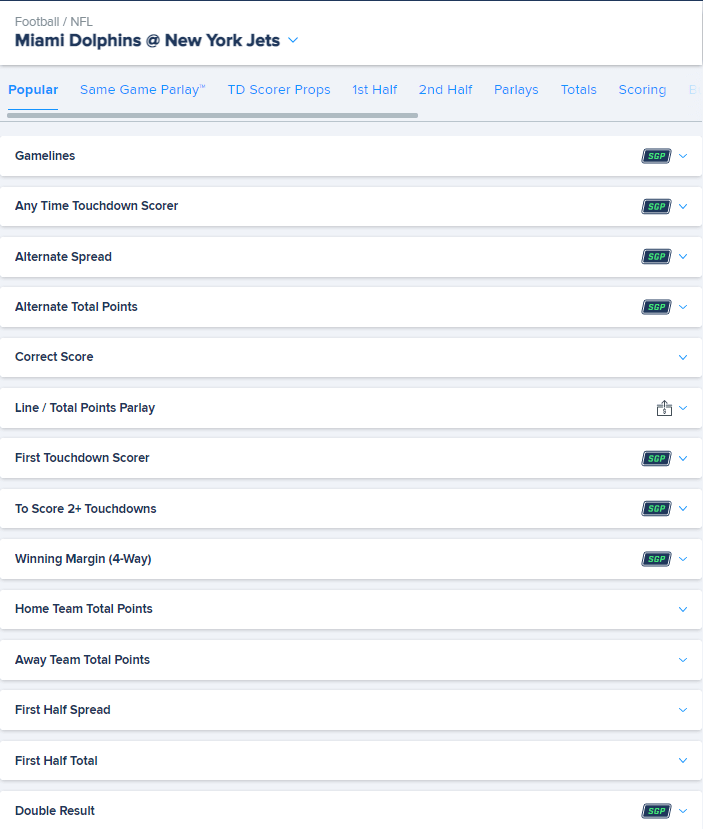703x829 pixels.
Task: Click the Gamelines market title
Action: (x=45, y=156)
